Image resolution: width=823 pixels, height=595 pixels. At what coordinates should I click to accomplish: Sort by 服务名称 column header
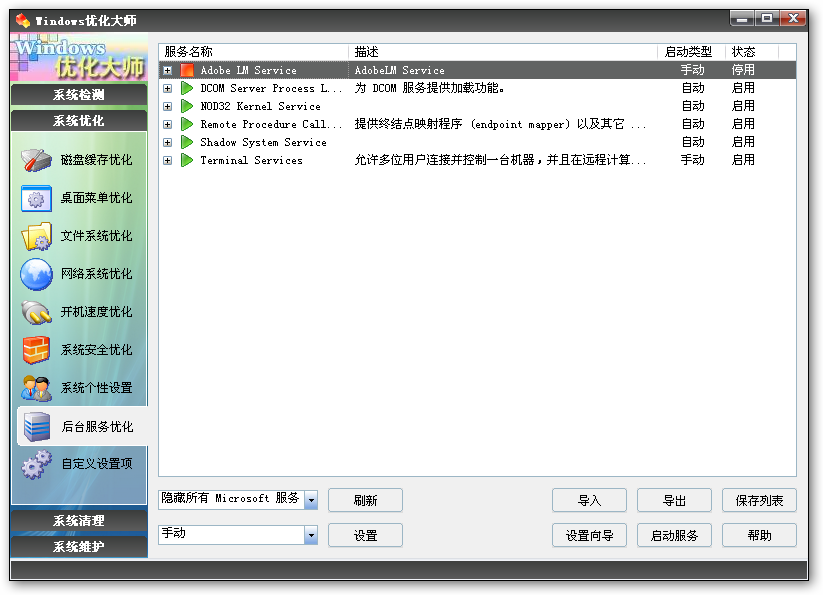tap(254, 51)
